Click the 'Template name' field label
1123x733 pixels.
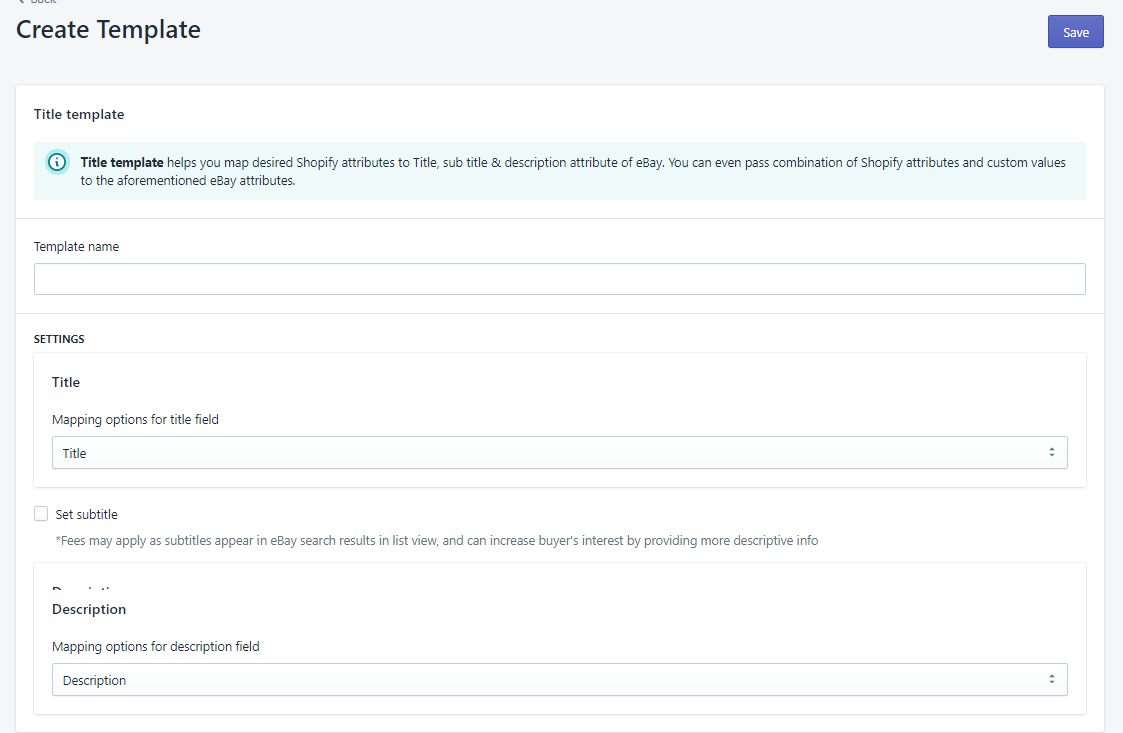point(76,246)
